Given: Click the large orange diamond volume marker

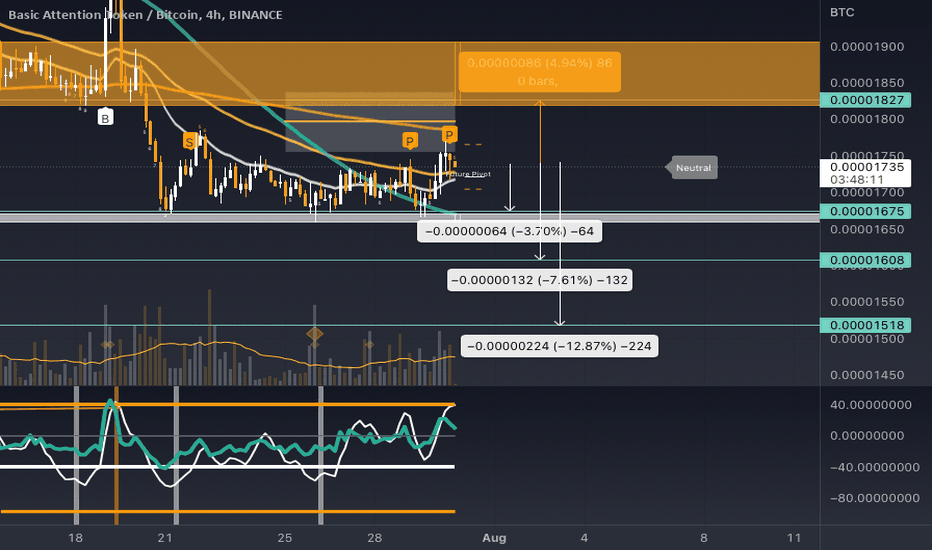Looking at the screenshot, I should point(314,334).
